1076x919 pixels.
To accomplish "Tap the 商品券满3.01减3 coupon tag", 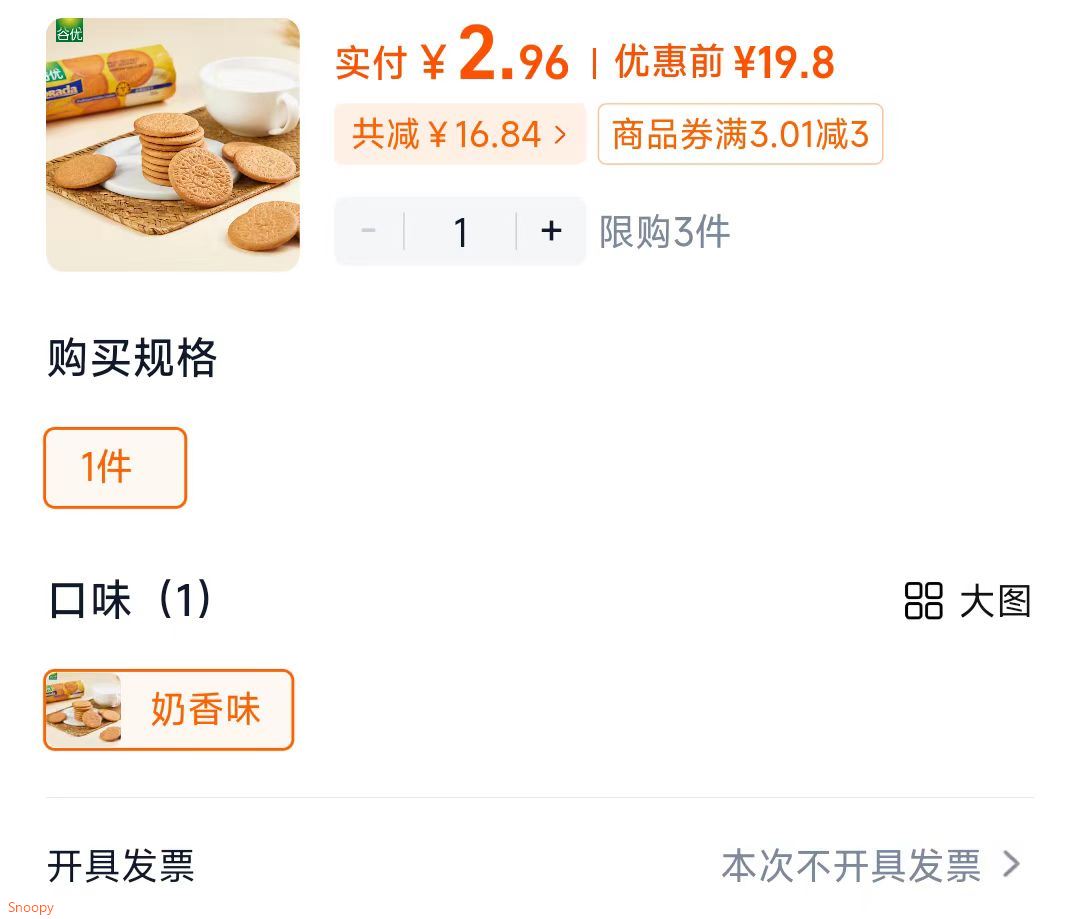I will (740, 134).
